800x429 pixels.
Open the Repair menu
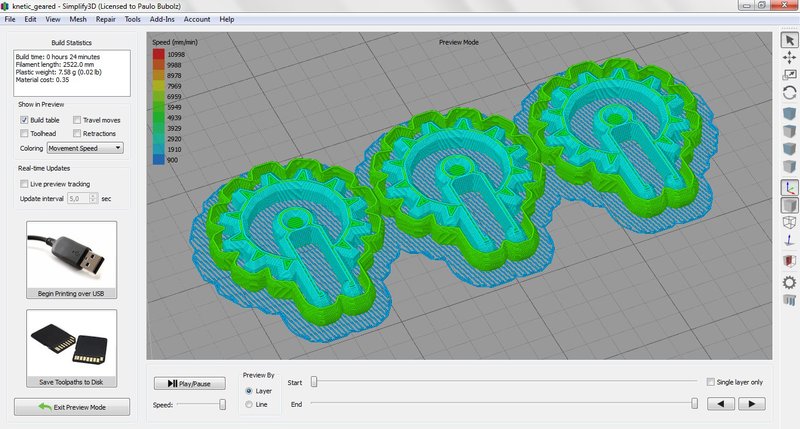(x=106, y=19)
